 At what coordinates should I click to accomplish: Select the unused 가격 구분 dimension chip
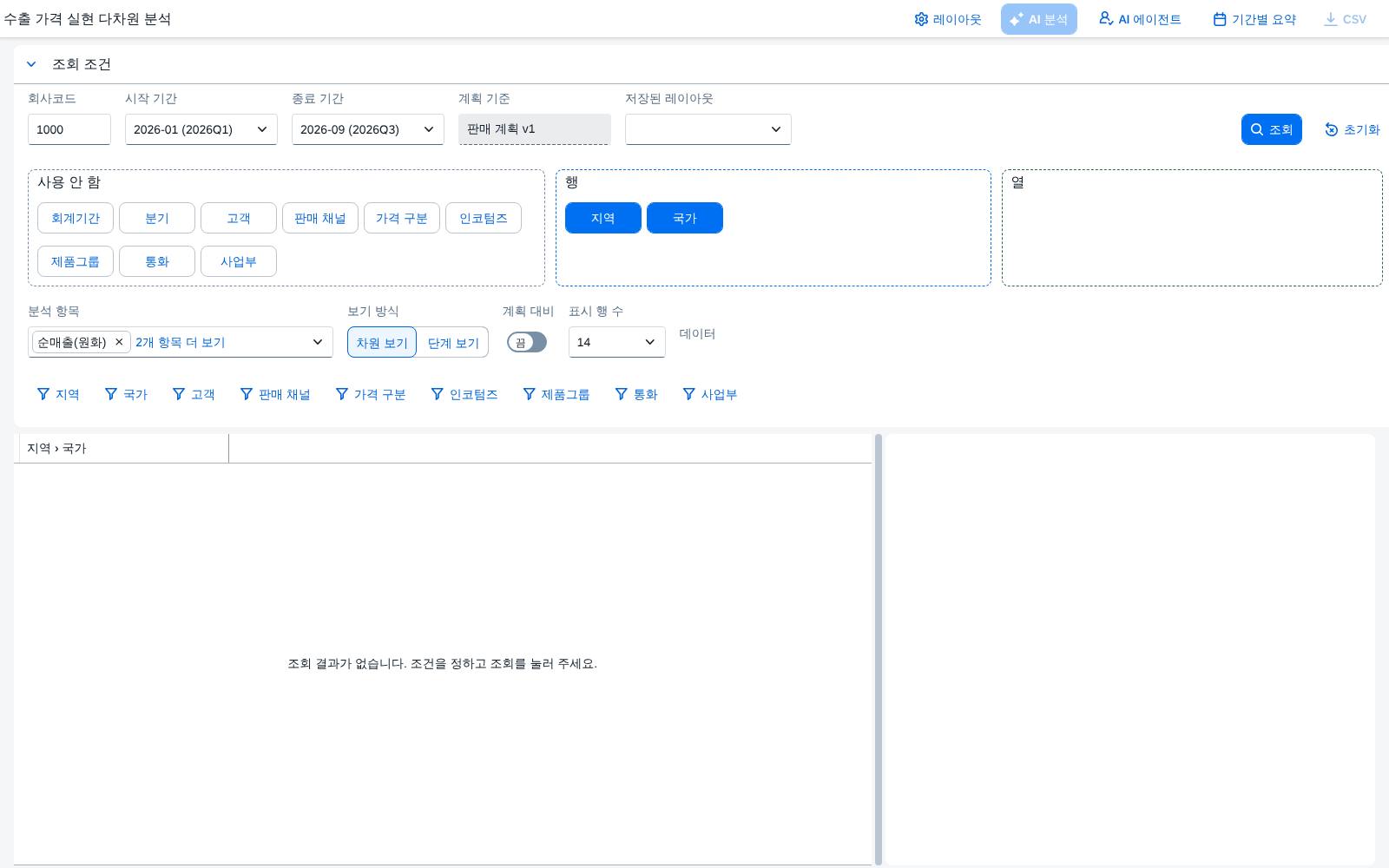(x=402, y=218)
